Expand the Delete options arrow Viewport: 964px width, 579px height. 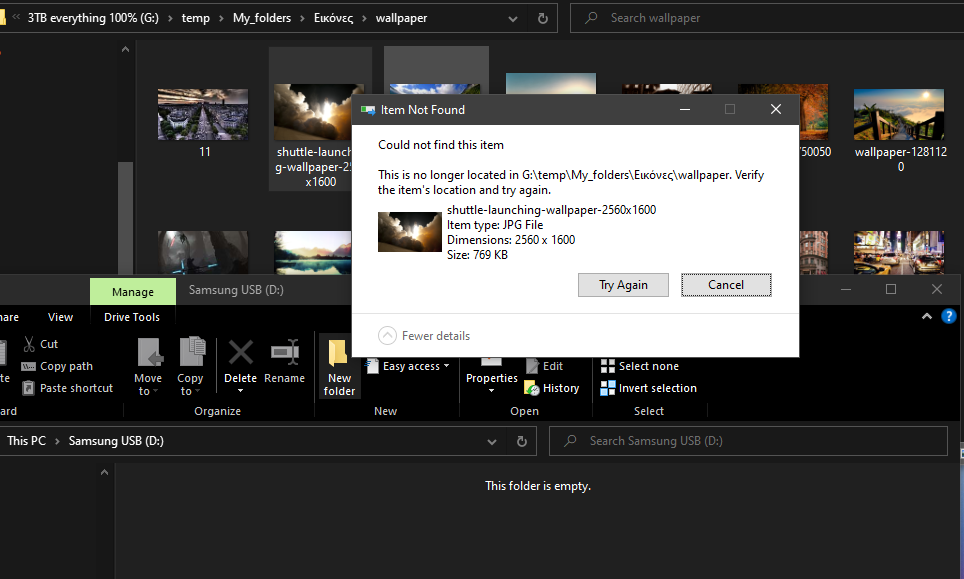coord(240,391)
